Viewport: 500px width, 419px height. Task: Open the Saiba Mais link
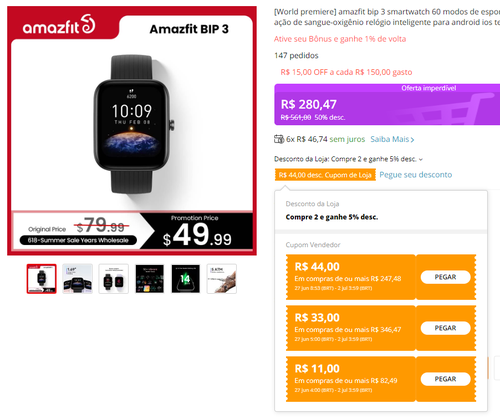[390, 139]
